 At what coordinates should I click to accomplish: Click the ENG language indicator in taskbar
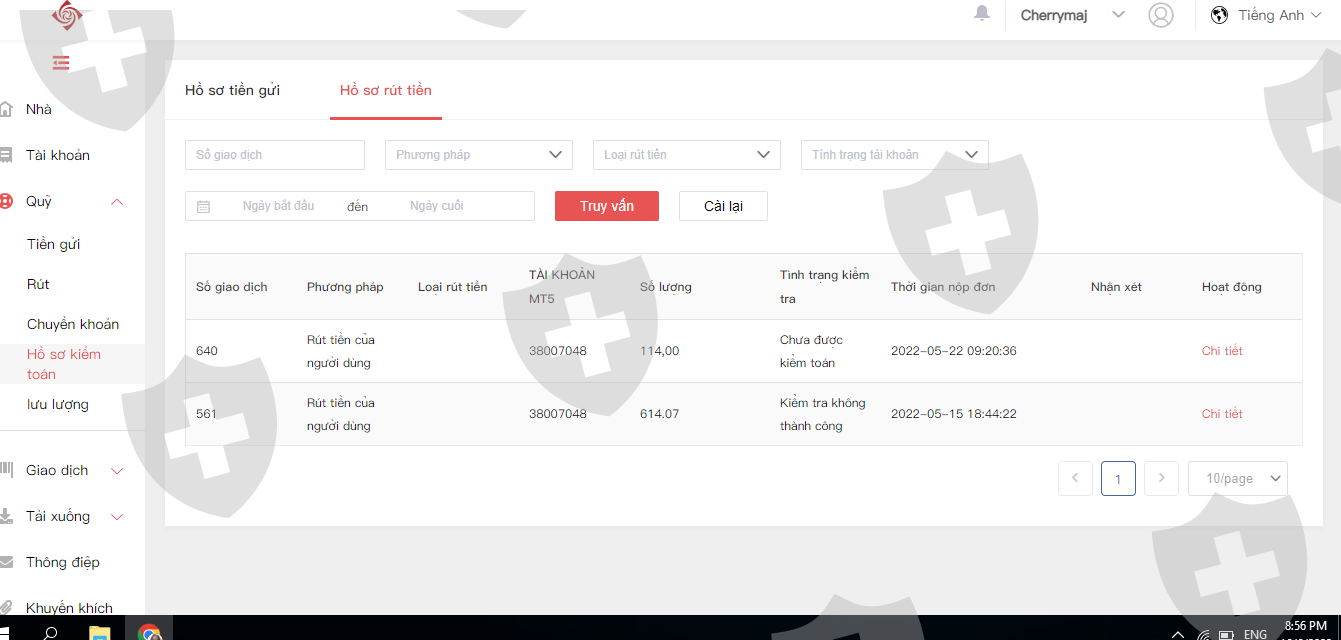pos(1255,634)
